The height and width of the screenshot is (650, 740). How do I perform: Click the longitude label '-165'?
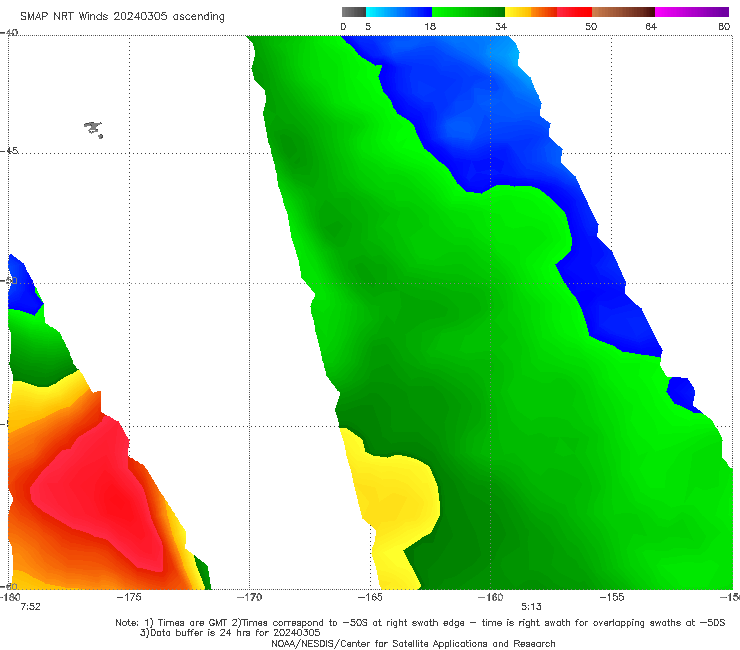[370, 597]
